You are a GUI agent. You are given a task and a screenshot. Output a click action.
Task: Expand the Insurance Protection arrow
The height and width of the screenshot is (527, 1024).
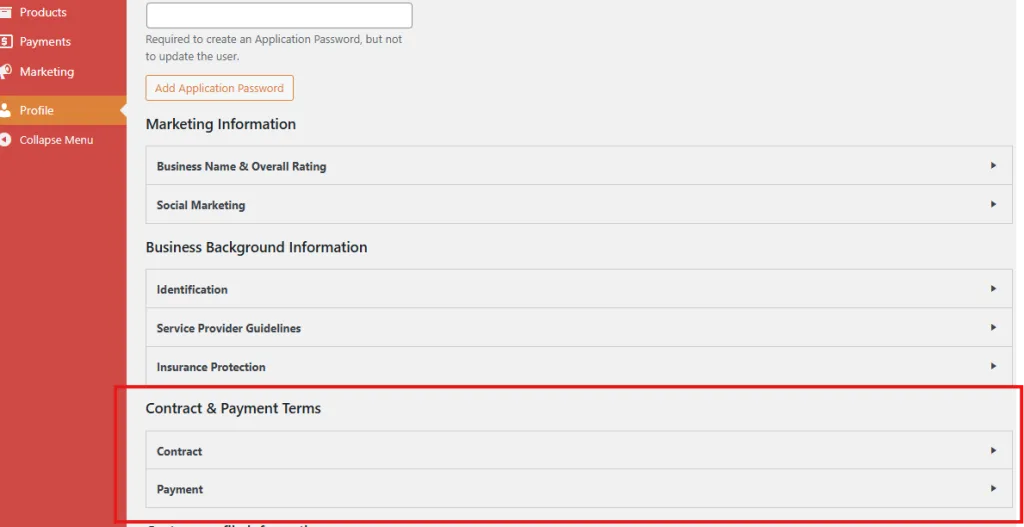[x=993, y=366]
